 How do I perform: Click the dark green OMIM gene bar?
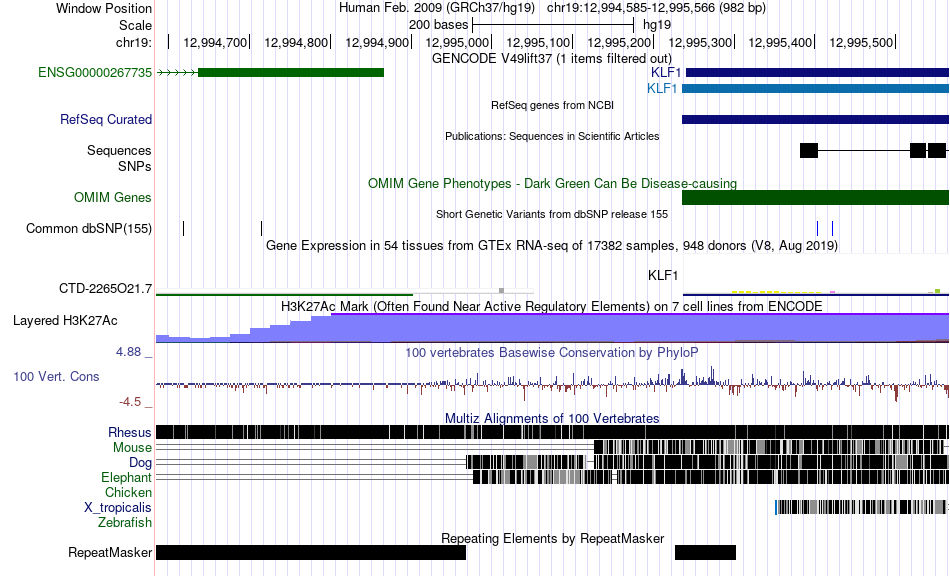[x=815, y=197]
